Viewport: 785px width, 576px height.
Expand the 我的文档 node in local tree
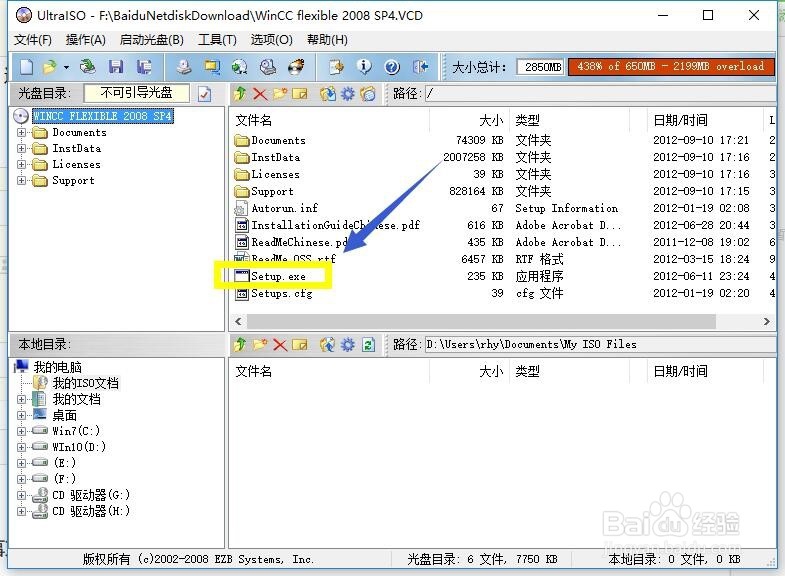tap(21, 399)
